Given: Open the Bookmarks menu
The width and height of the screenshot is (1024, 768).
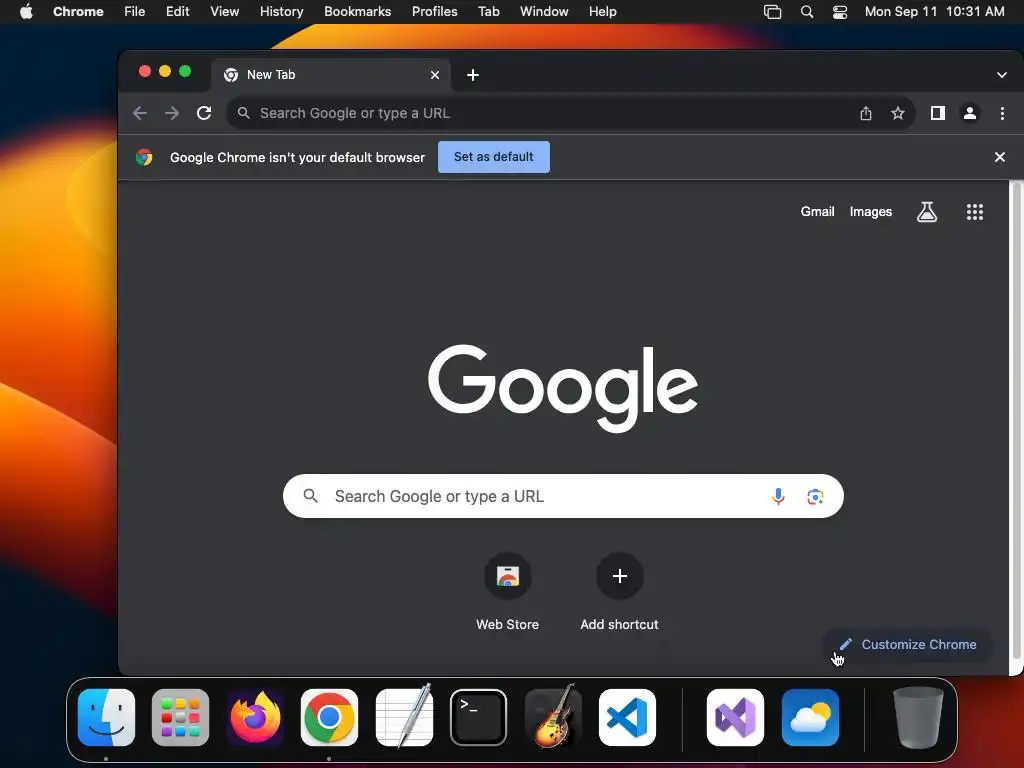Looking at the screenshot, I should point(357,11).
